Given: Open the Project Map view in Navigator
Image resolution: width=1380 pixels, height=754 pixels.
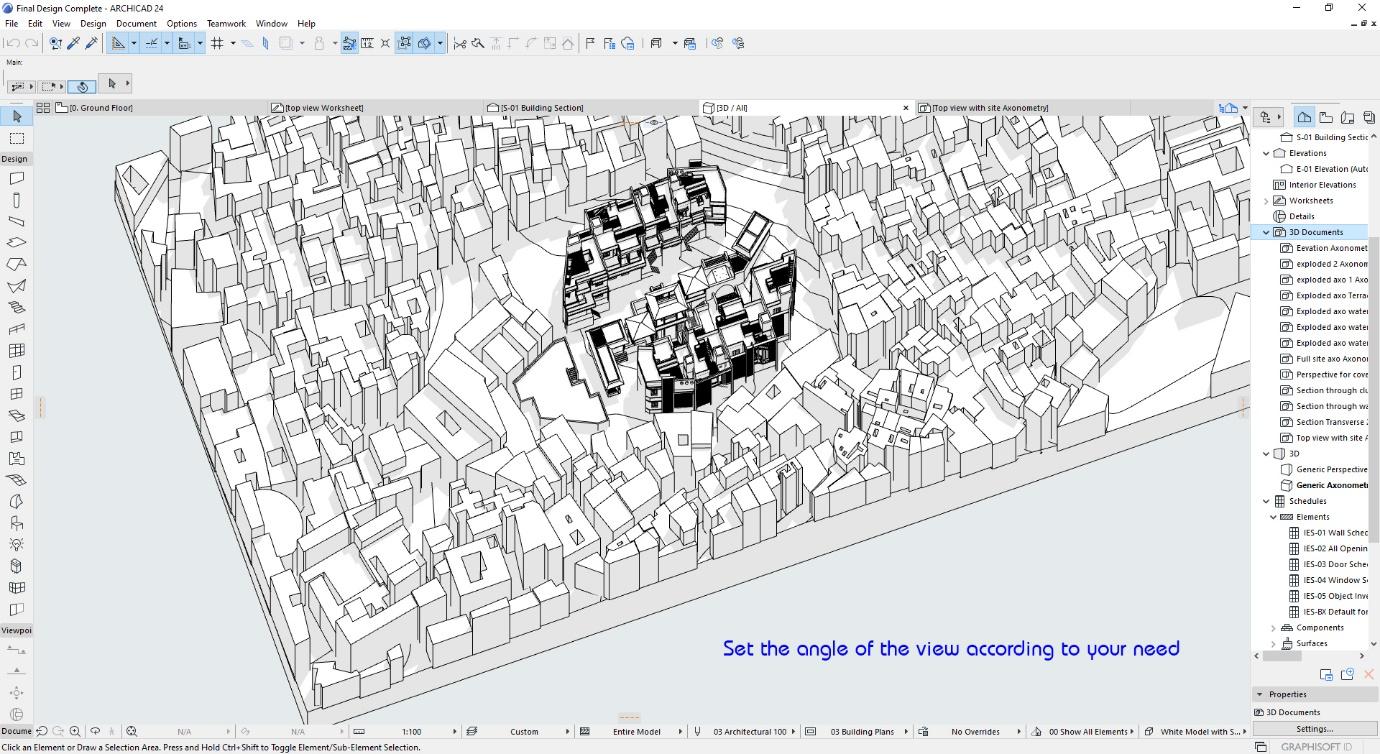Looking at the screenshot, I should (1304, 117).
